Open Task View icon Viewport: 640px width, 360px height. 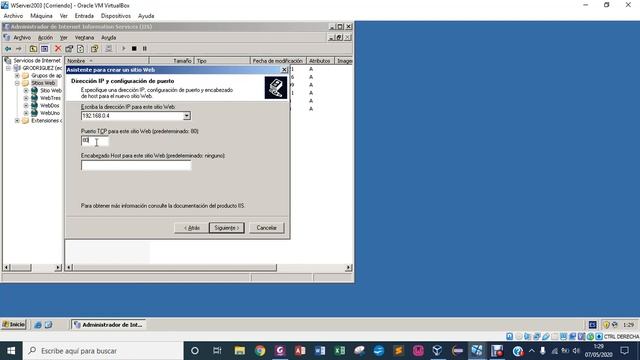[x=217, y=351]
